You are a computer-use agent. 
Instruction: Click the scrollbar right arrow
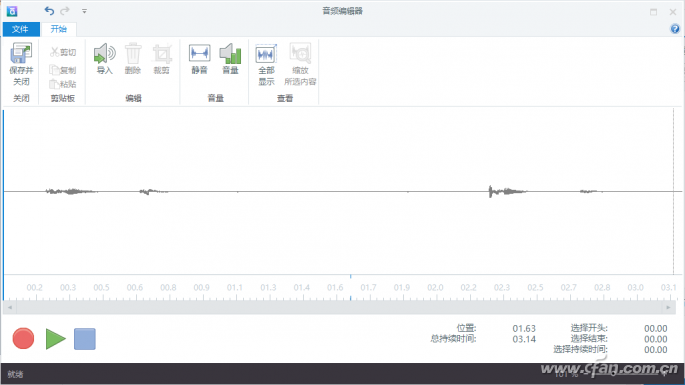668,308
